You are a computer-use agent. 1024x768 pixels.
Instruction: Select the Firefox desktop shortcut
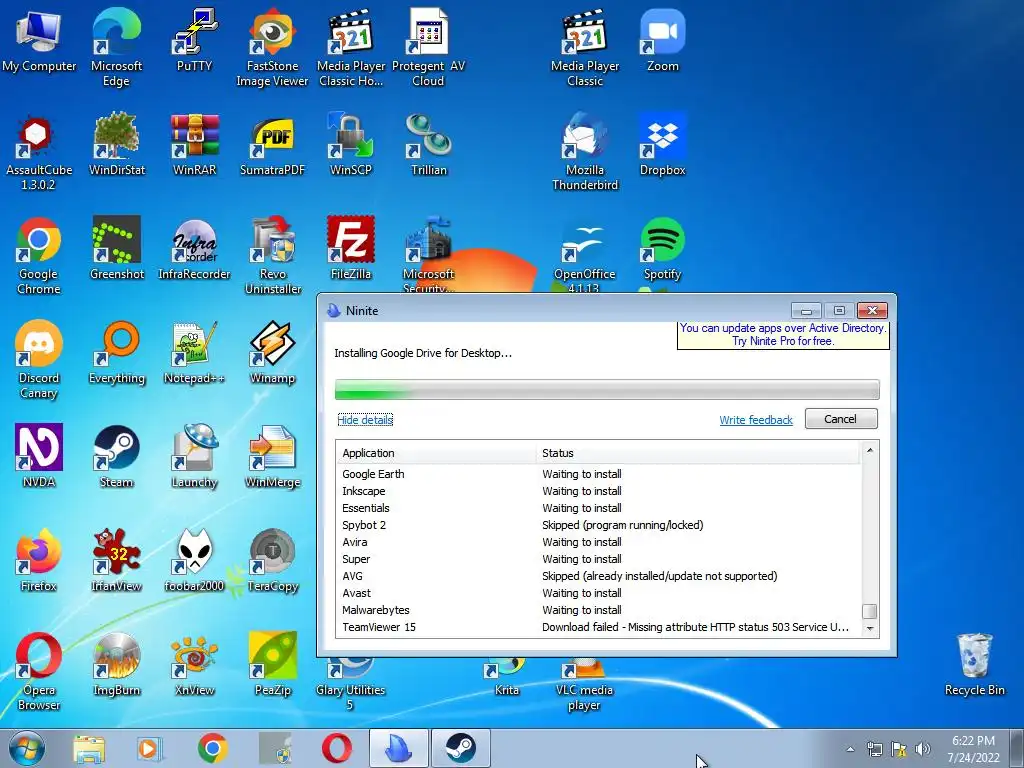click(x=39, y=560)
